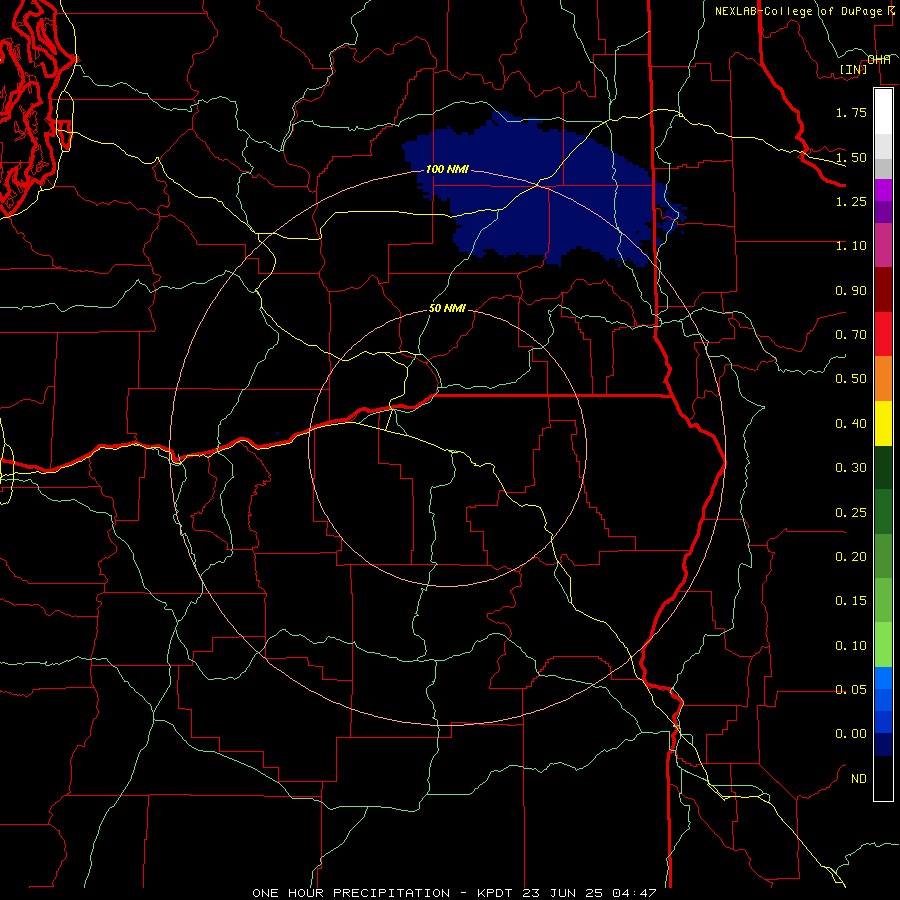Pick the yellow legend swatch
The height and width of the screenshot is (900, 900).
883,423
